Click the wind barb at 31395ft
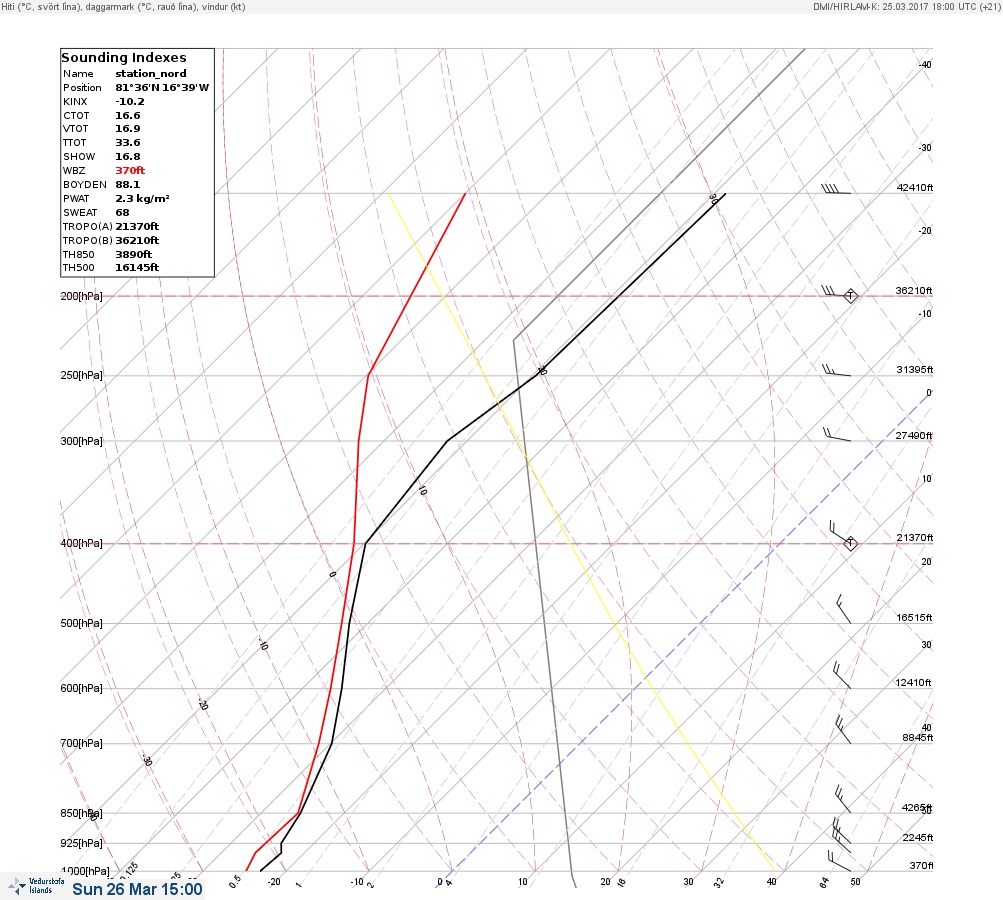The image size is (1003, 900). 836,370
